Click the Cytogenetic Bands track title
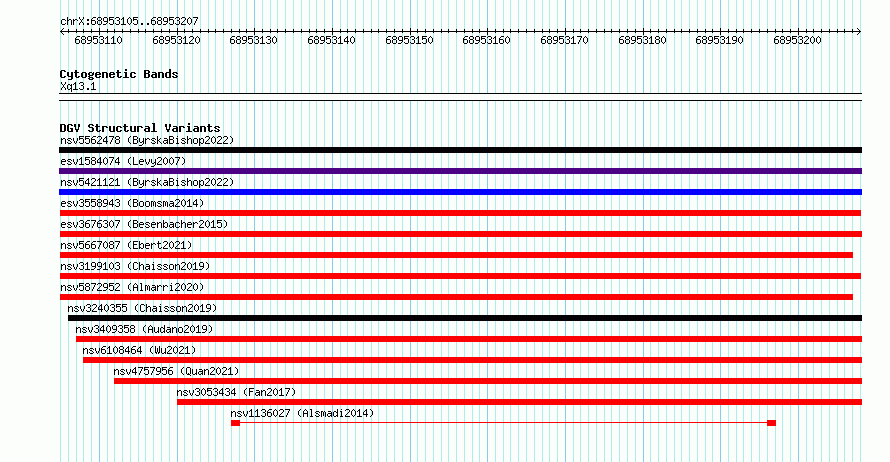 [119, 74]
